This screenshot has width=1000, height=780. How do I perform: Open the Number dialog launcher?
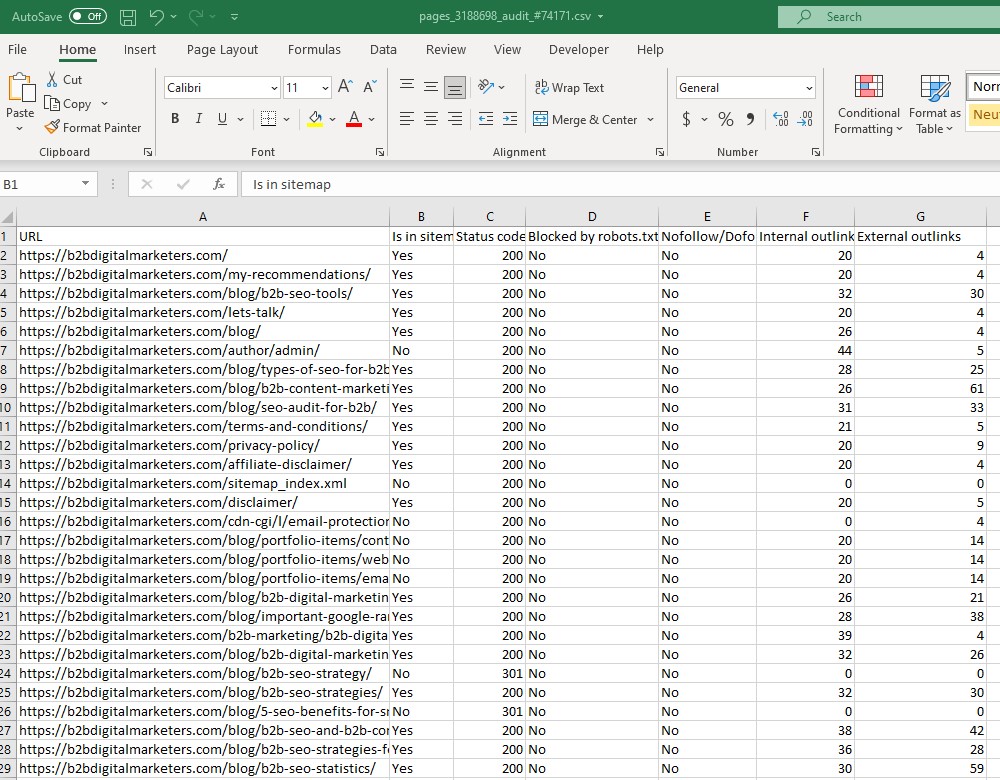tap(816, 152)
